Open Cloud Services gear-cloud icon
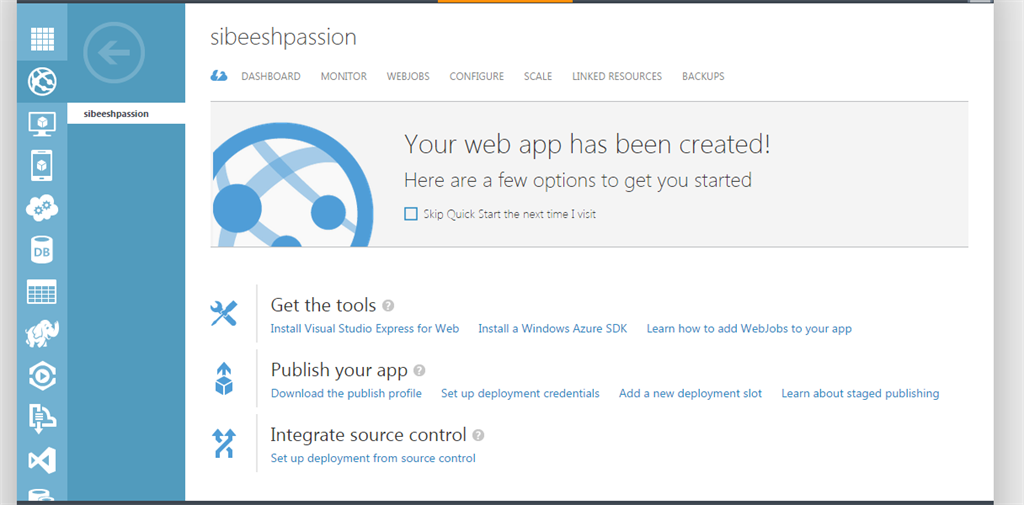Screen dimensions: 1024x505 point(42,208)
